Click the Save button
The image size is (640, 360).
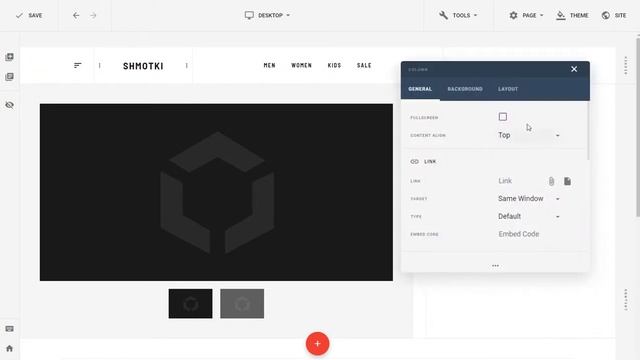coord(29,16)
